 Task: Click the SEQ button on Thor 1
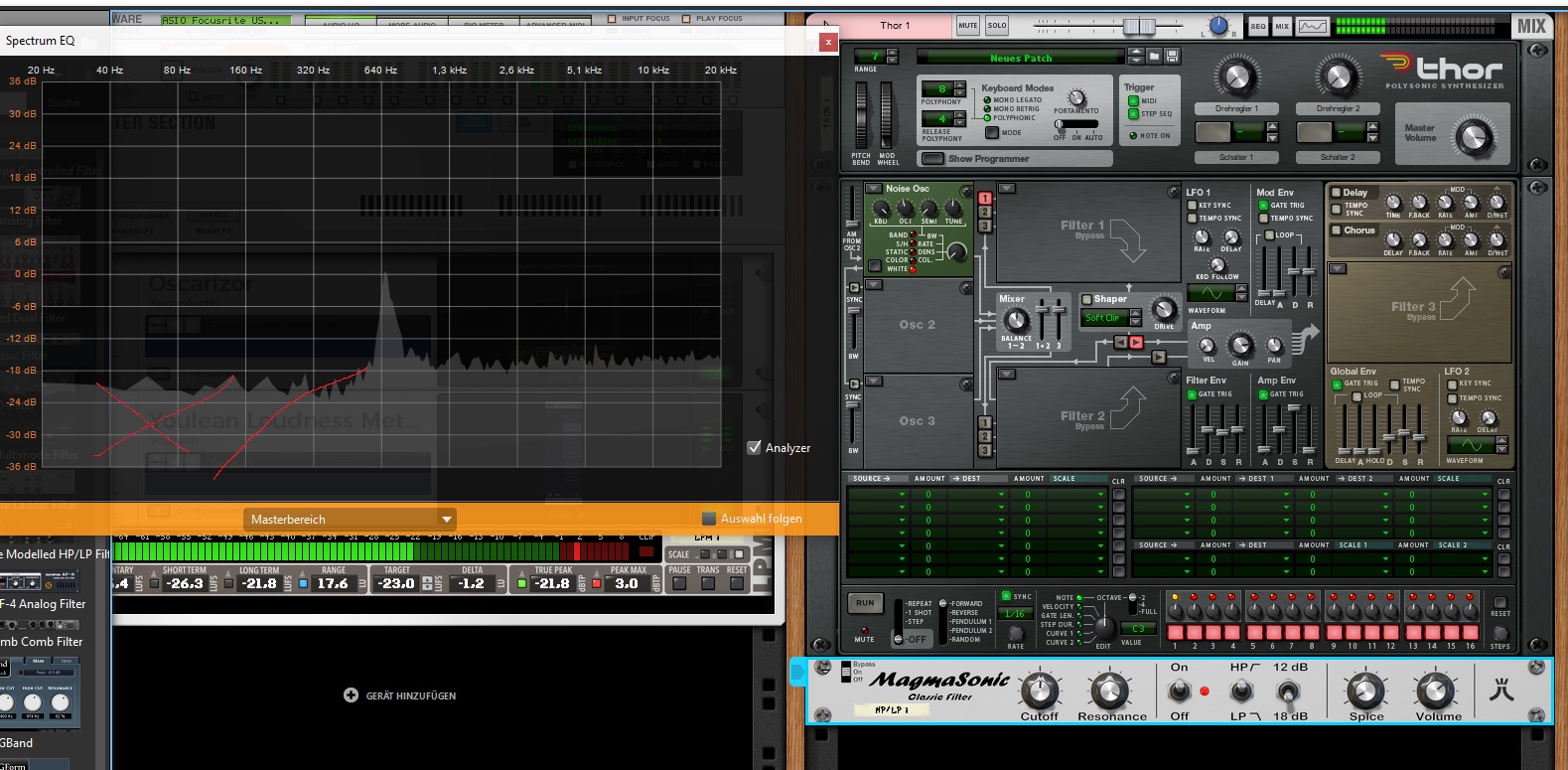coord(1258,27)
